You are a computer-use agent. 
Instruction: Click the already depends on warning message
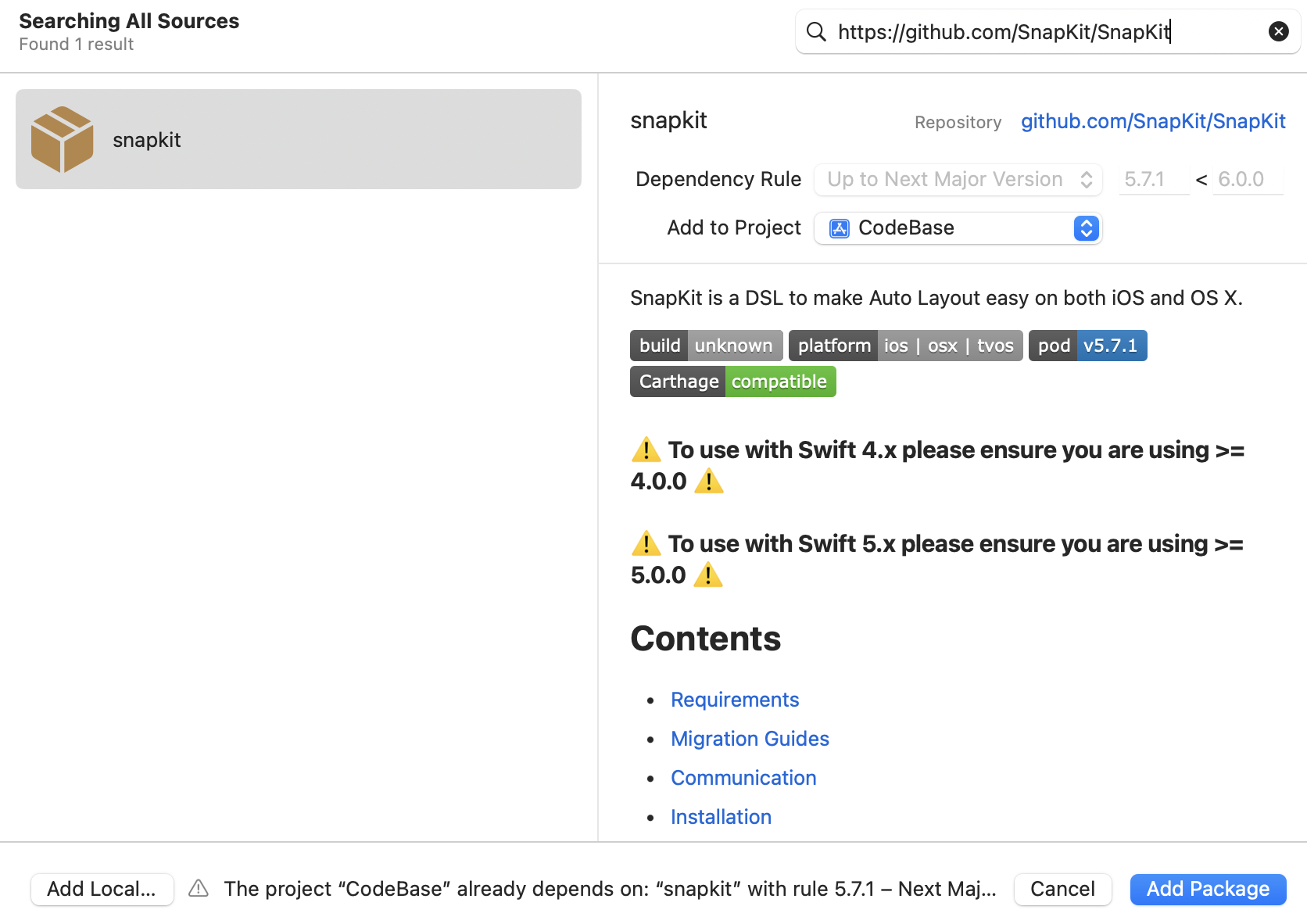[610, 889]
